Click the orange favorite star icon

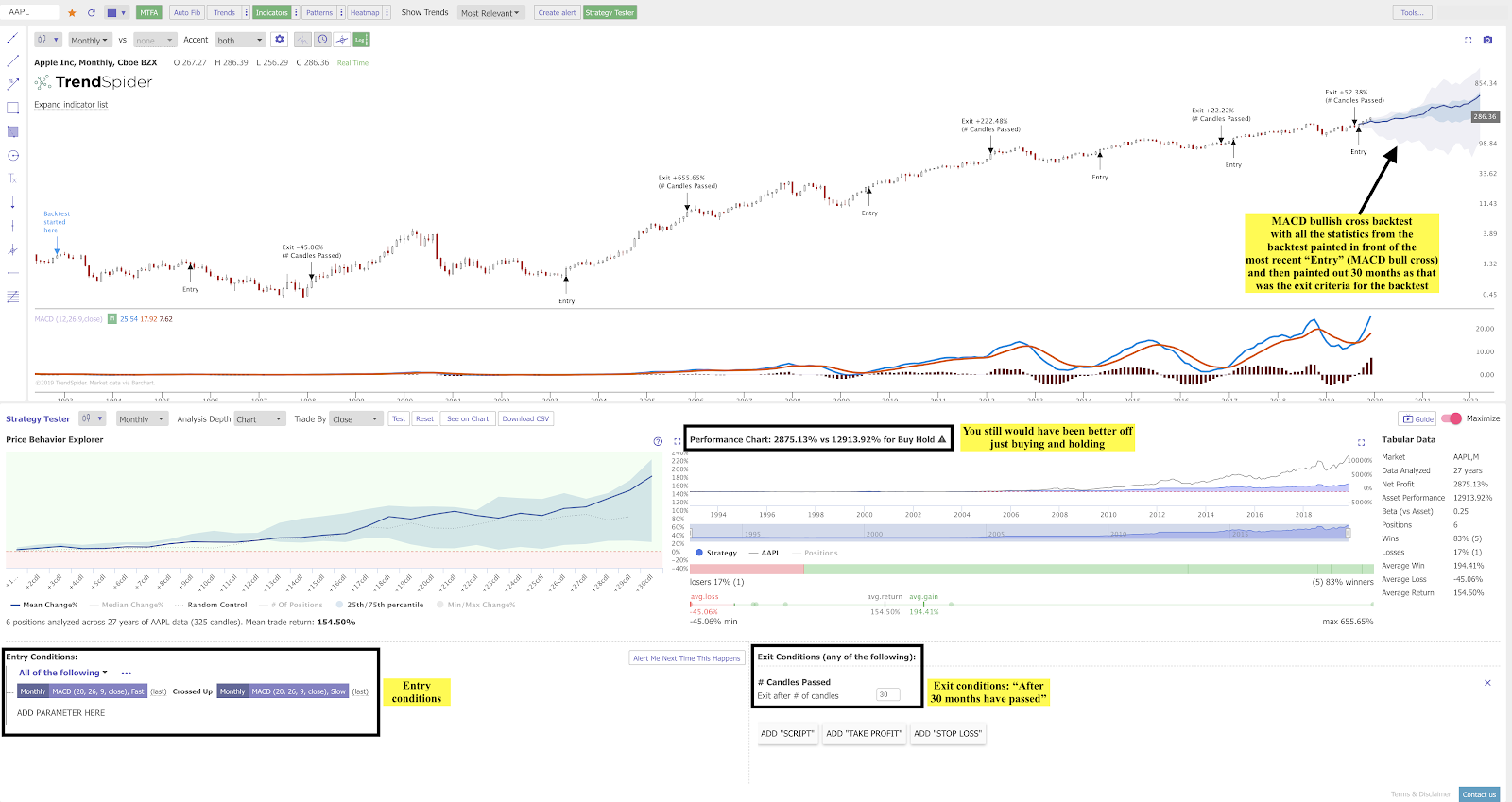pos(72,12)
